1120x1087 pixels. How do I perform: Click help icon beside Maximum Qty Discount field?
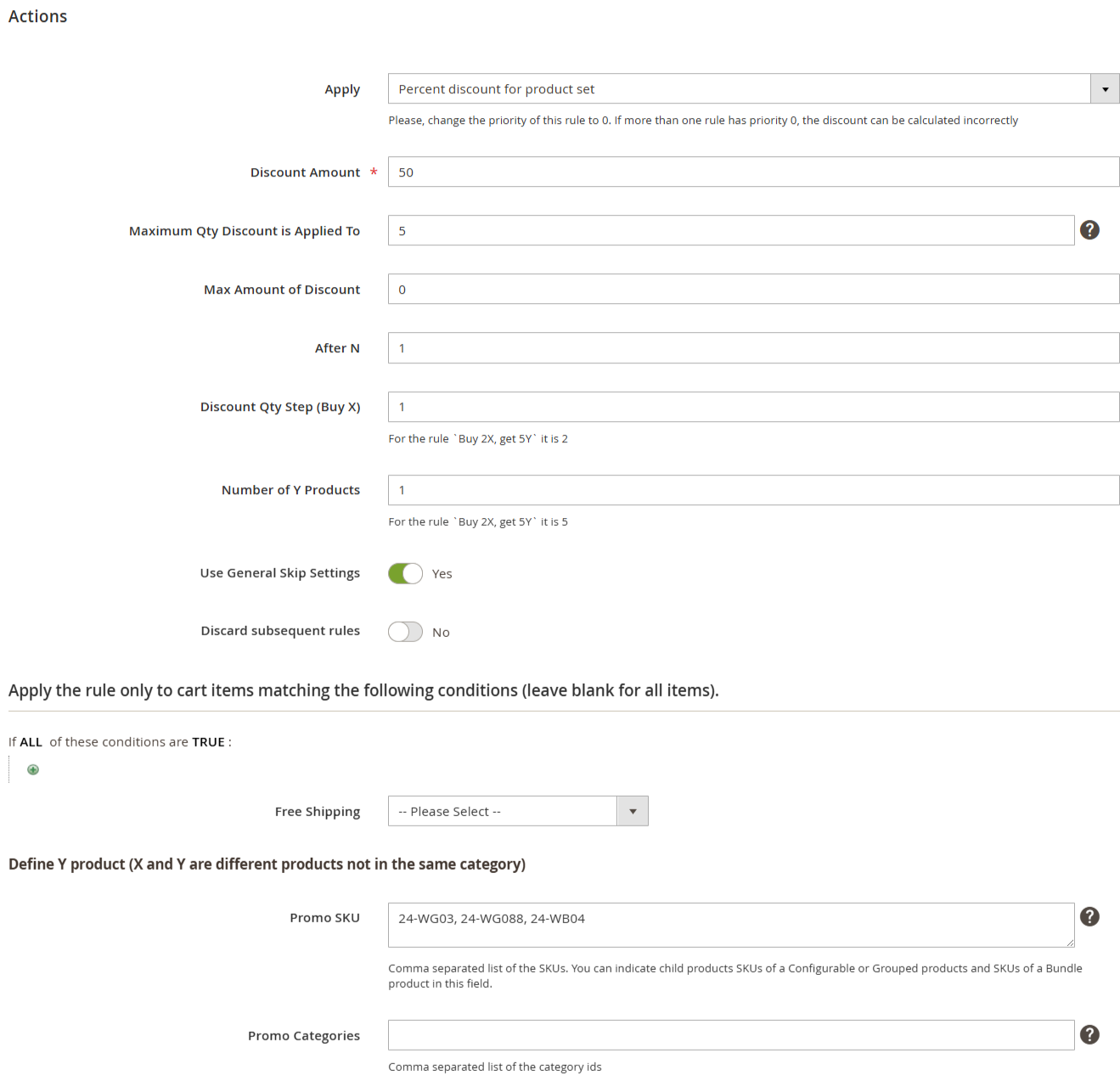point(1089,230)
